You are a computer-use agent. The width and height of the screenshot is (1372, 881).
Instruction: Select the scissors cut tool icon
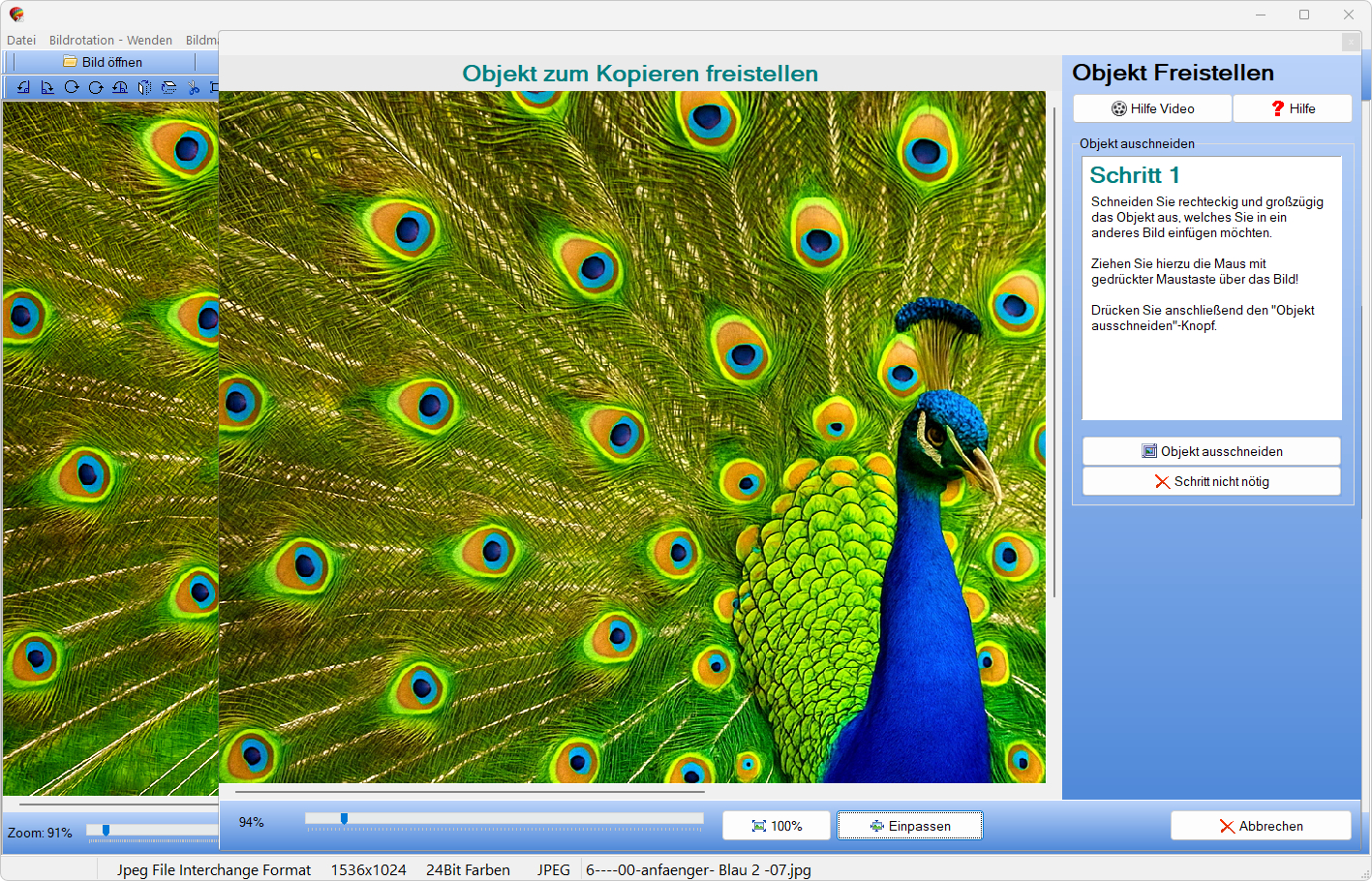pyautogui.click(x=194, y=87)
